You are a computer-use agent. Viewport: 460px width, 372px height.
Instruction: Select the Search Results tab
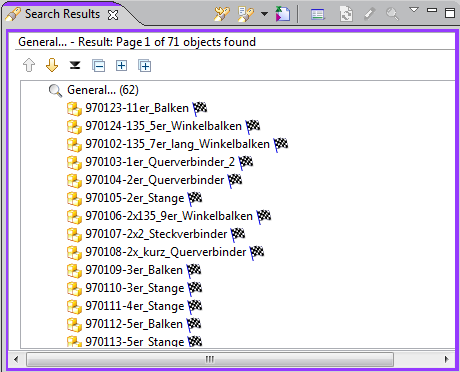62,14
